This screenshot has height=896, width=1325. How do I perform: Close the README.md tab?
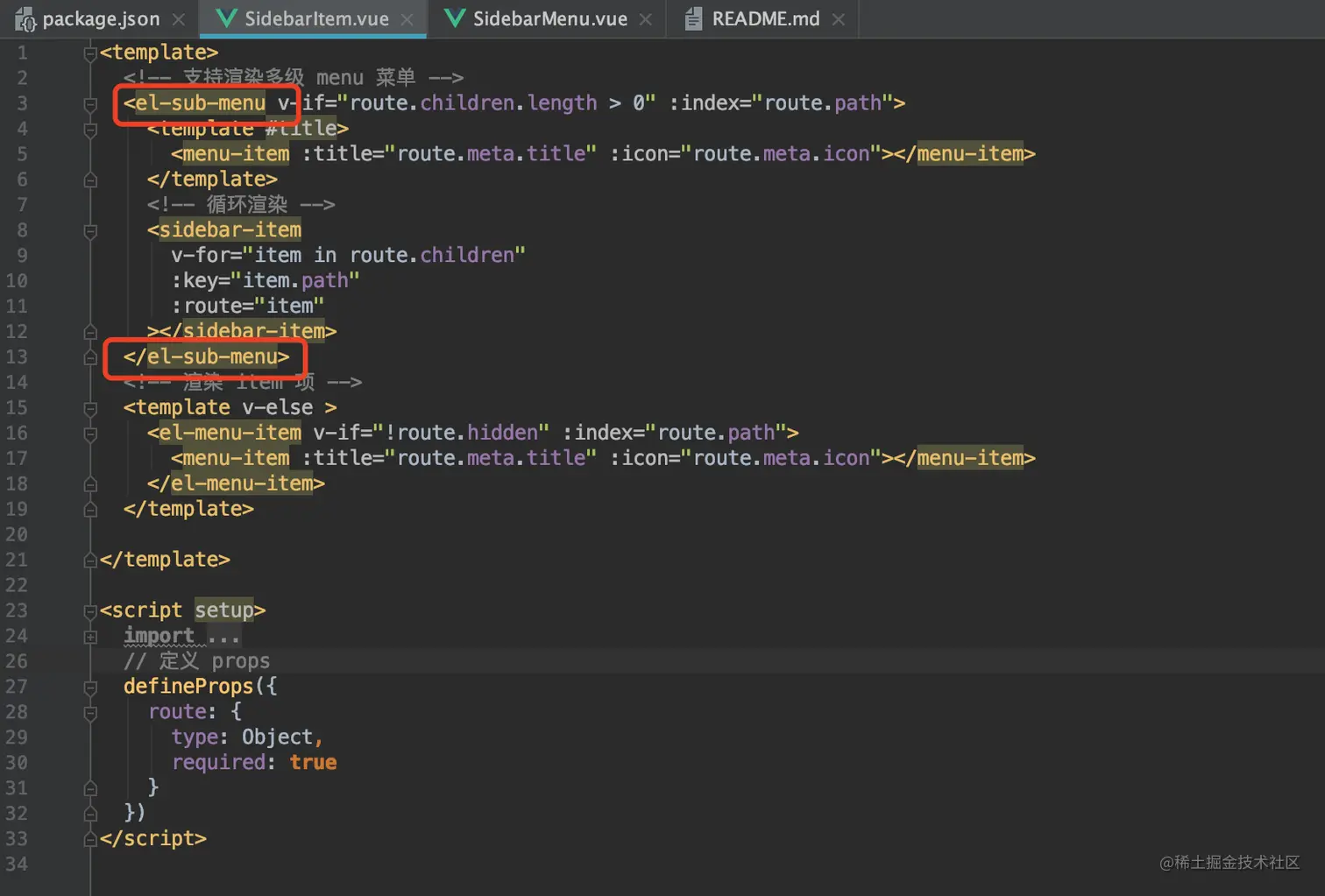click(x=839, y=19)
